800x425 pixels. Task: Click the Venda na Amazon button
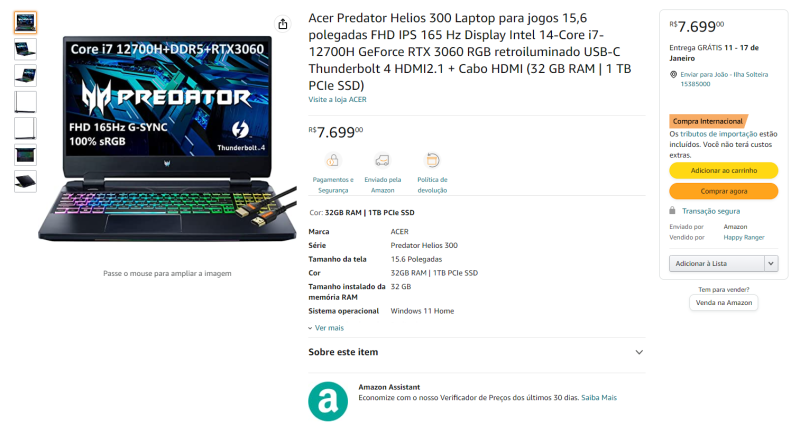pyautogui.click(x=723, y=303)
